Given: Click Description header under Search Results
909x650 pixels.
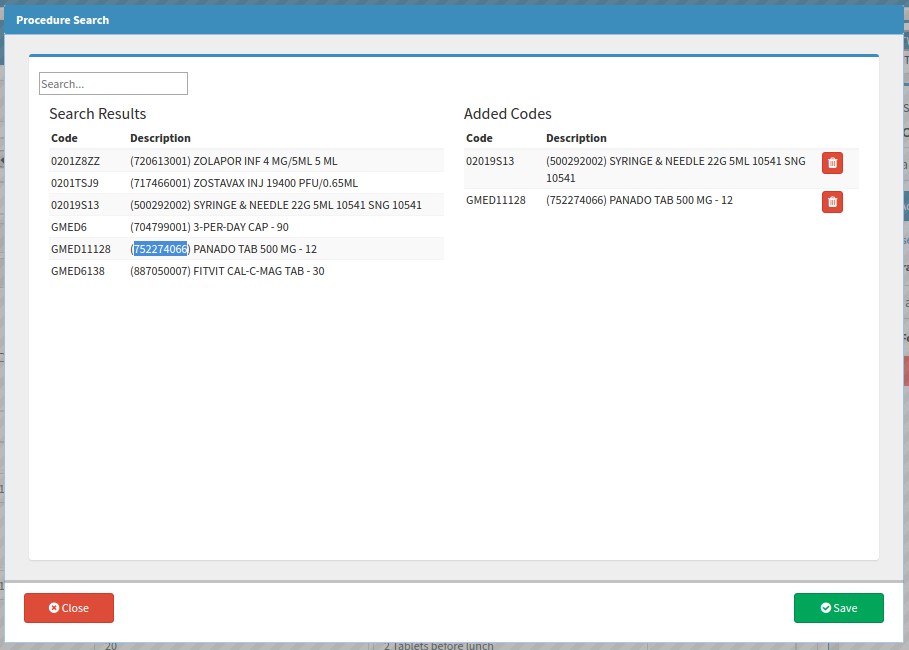Looking at the screenshot, I should 160,138.
